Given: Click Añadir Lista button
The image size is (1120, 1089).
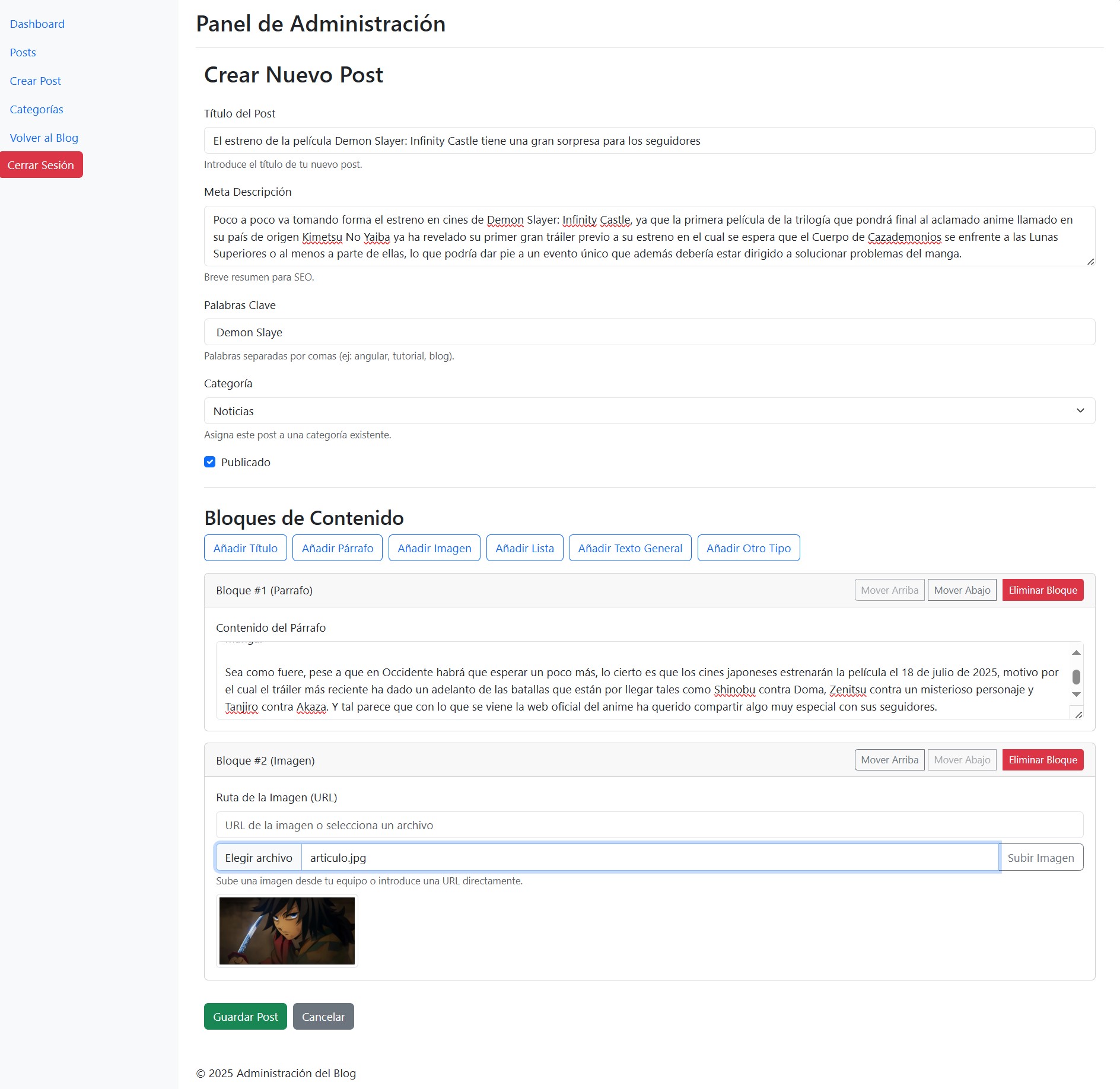Looking at the screenshot, I should point(524,548).
